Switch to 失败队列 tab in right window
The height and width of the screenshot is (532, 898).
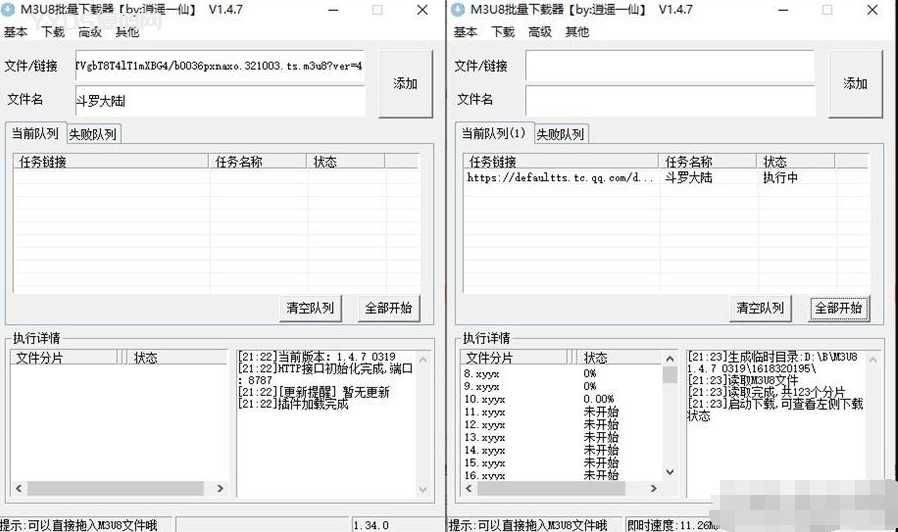point(560,135)
